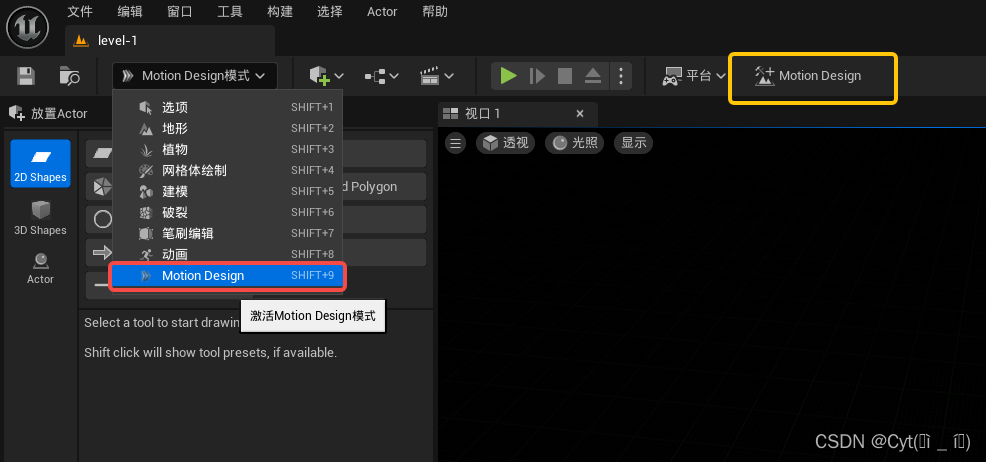Change the 光照 lit view mode
The width and height of the screenshot is (986, 462).
tap(575, 143)
